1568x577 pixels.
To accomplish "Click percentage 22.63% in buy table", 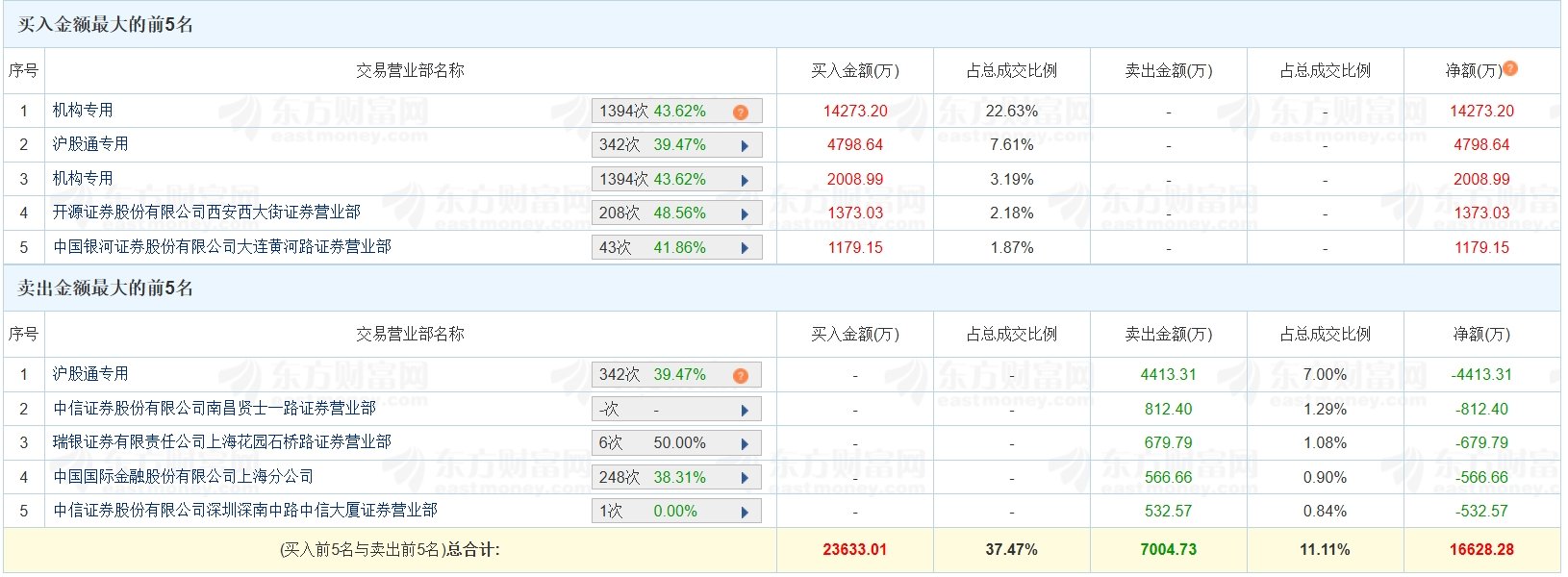I will (x=1012, y=111).
